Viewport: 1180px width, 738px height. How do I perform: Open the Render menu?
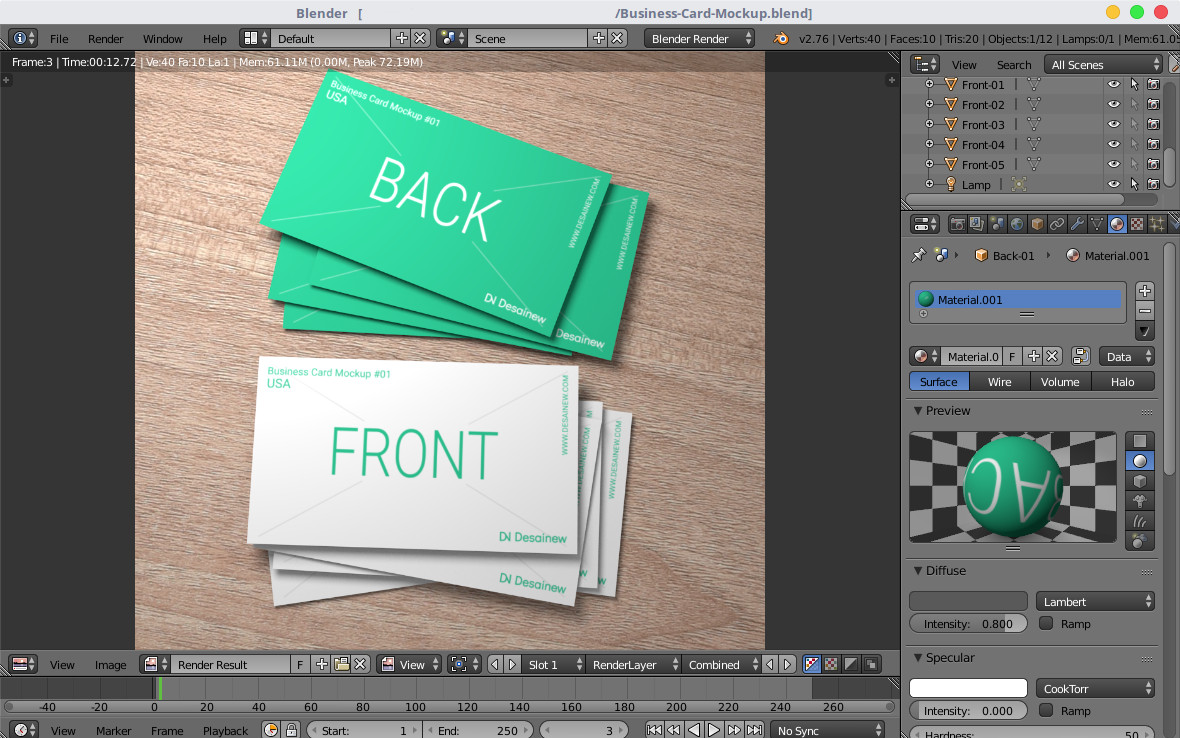pyautogui.click(x=105, y=38)
